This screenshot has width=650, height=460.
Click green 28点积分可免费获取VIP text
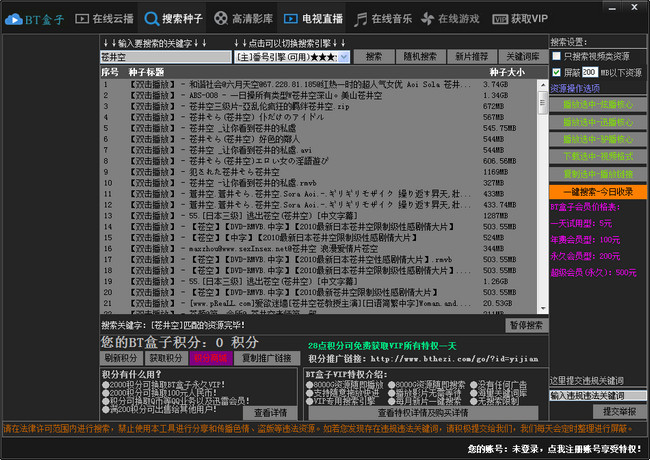click(382, 346)
